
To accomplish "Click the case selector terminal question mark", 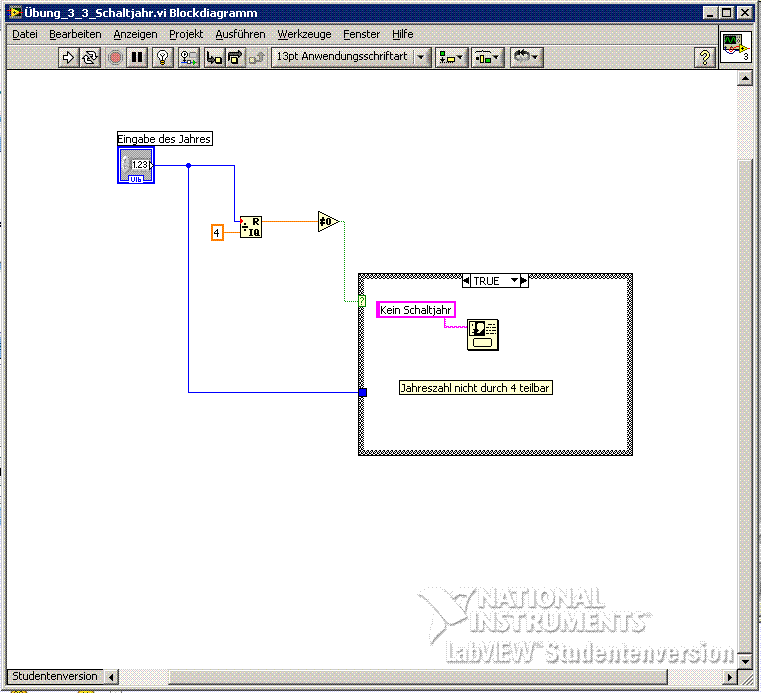I will (x=362, y=301).
